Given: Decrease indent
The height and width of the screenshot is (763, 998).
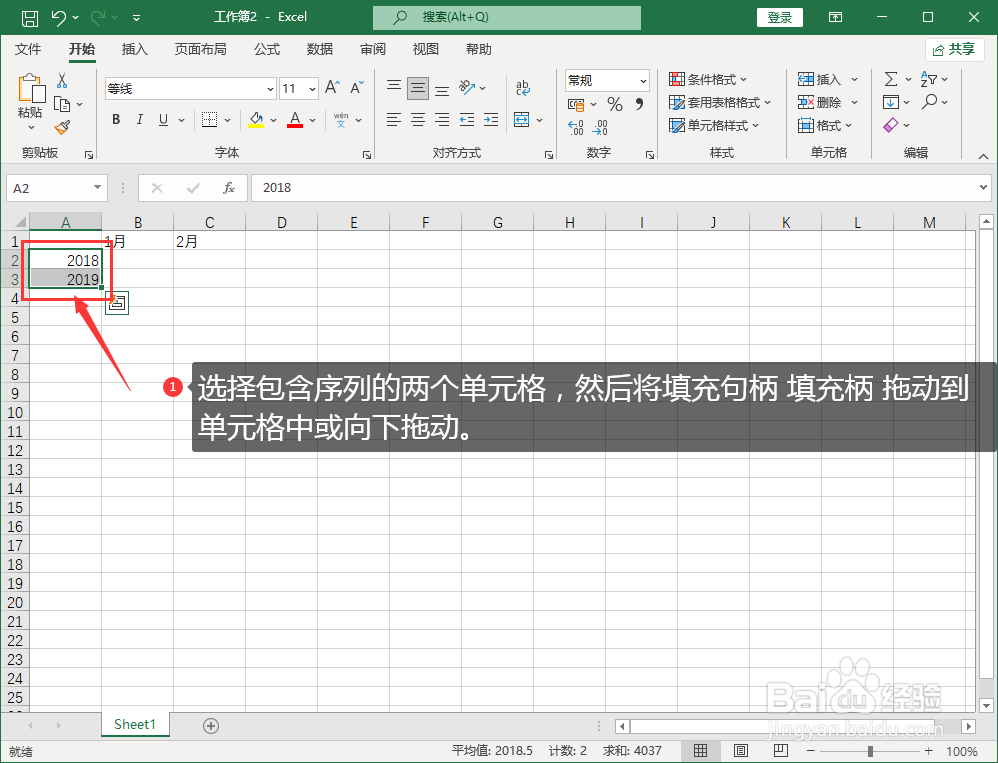Looking at the screenshot, I should pyautogui.click(x=467, y=120).
